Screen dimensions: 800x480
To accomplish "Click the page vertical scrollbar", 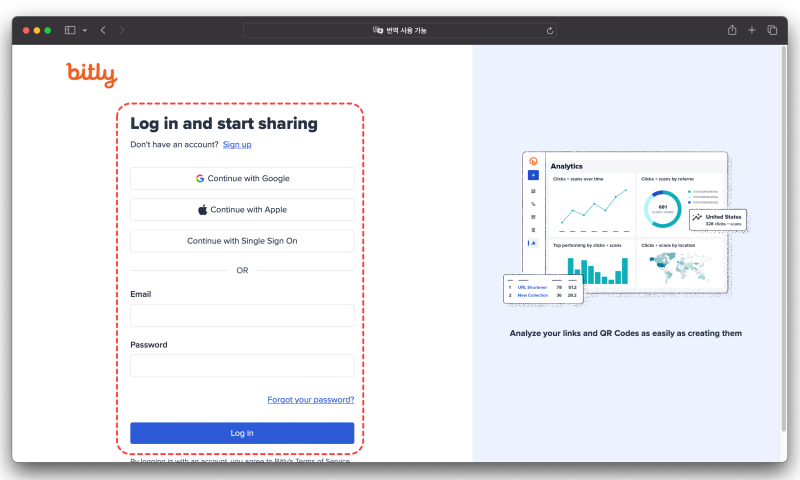I will point(784,240).
